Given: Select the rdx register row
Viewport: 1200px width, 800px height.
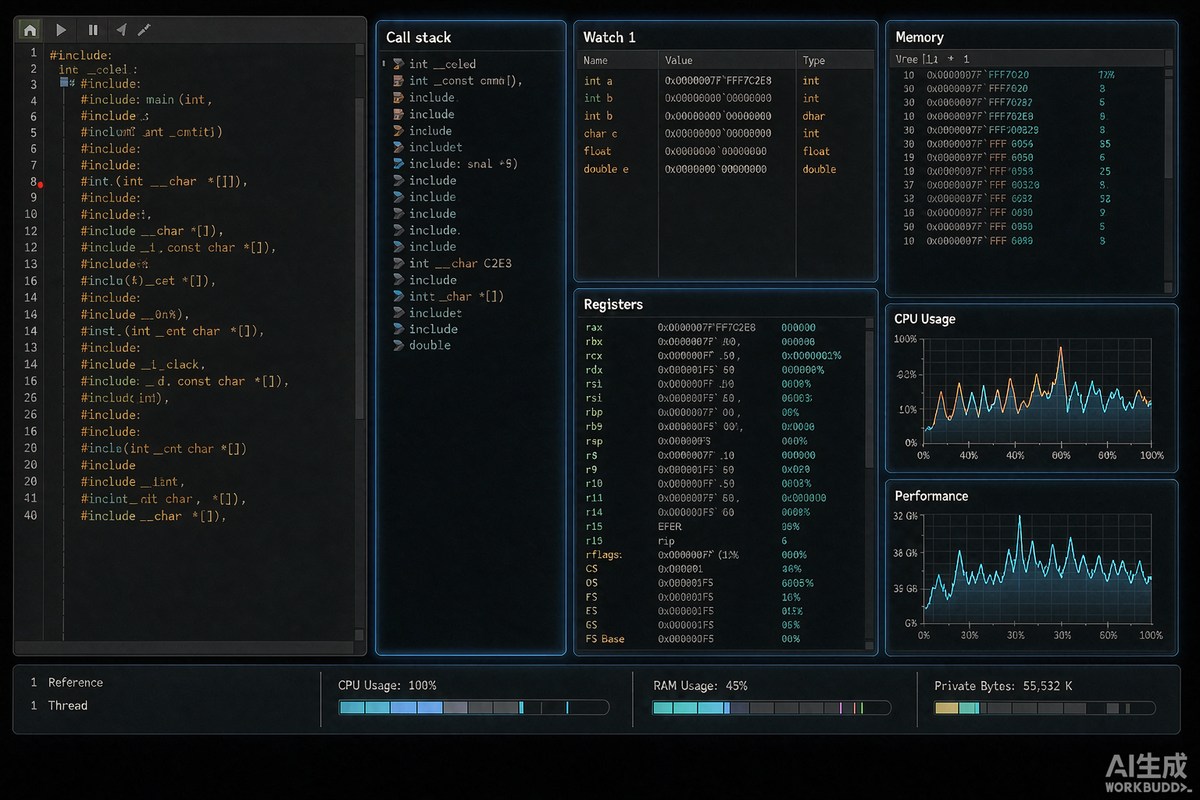Looking at the screenshot, I should [x=722, y=369].
